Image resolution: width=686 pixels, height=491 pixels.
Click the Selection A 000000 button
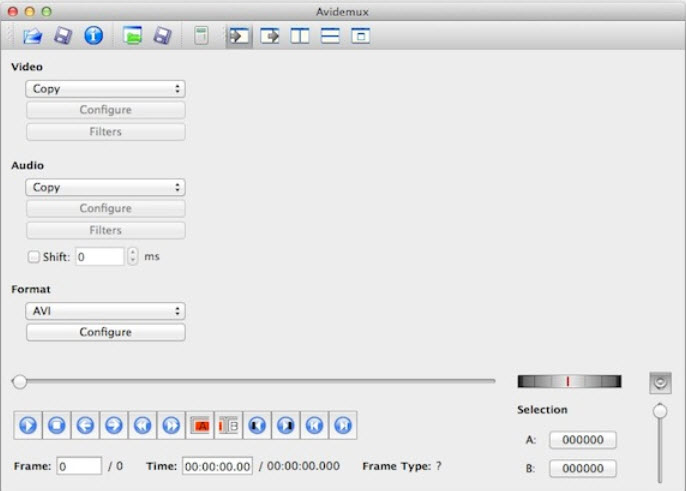click(583, 440)
